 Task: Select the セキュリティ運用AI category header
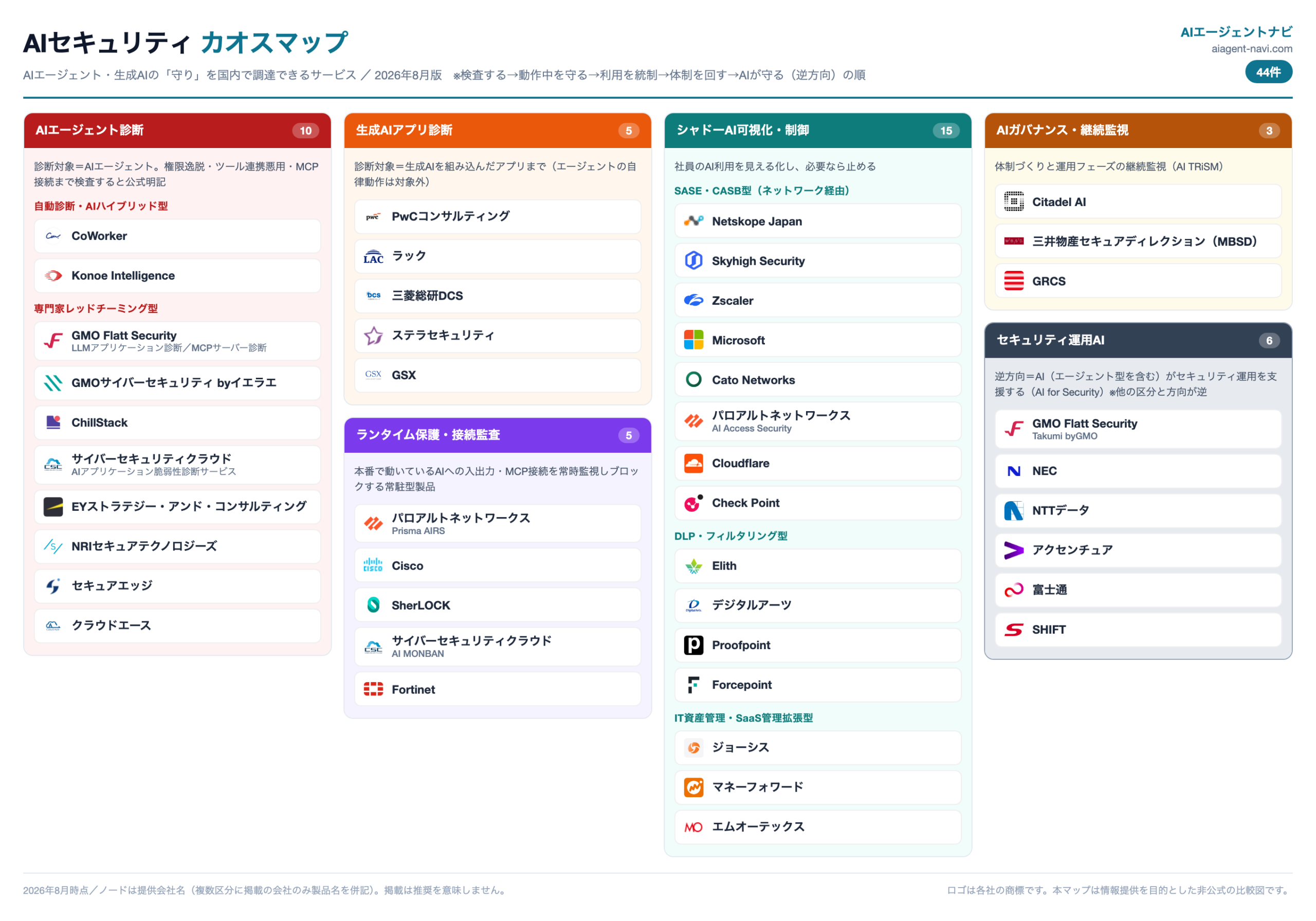click(x=1138, y=340)
